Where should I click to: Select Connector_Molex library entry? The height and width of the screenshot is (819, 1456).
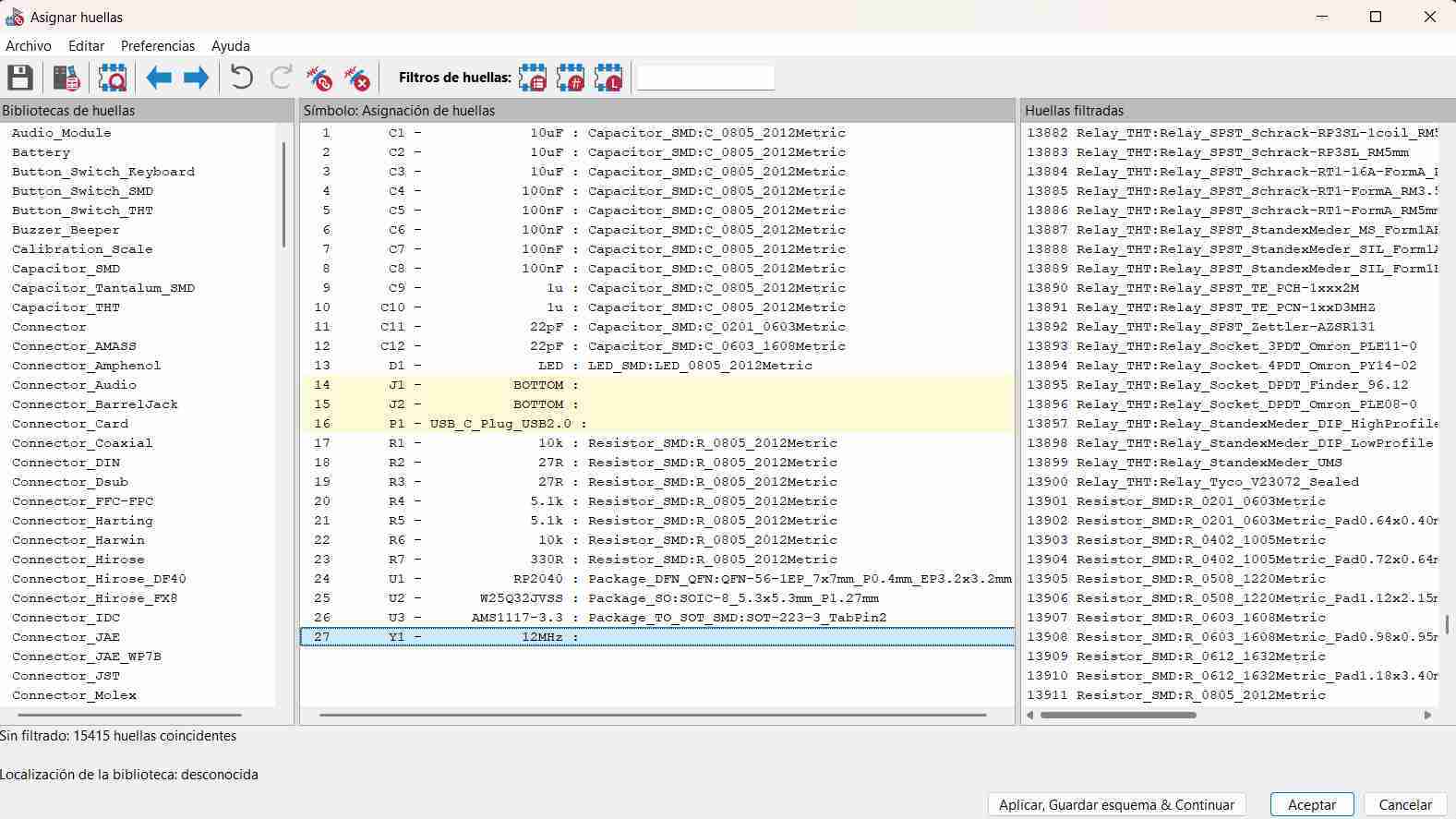(74, 695)
